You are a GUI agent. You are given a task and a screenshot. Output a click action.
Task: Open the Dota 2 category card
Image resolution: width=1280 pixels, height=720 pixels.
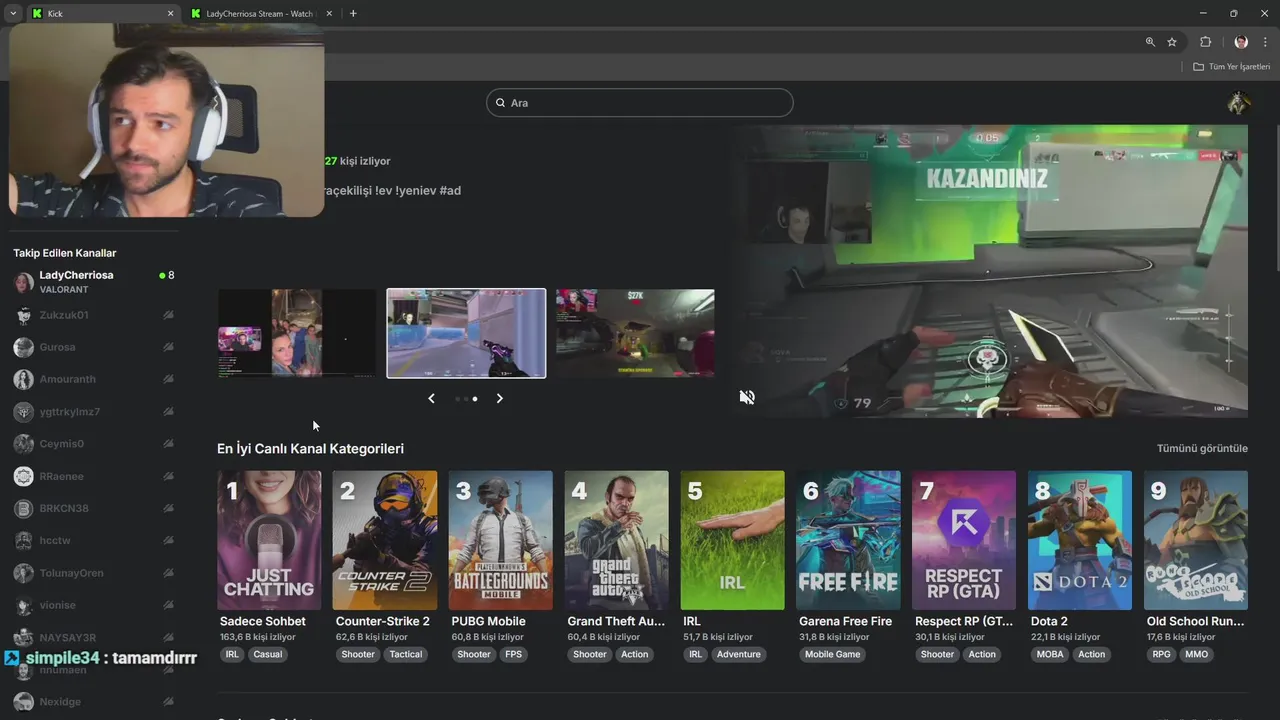[x=1080, y=540]
